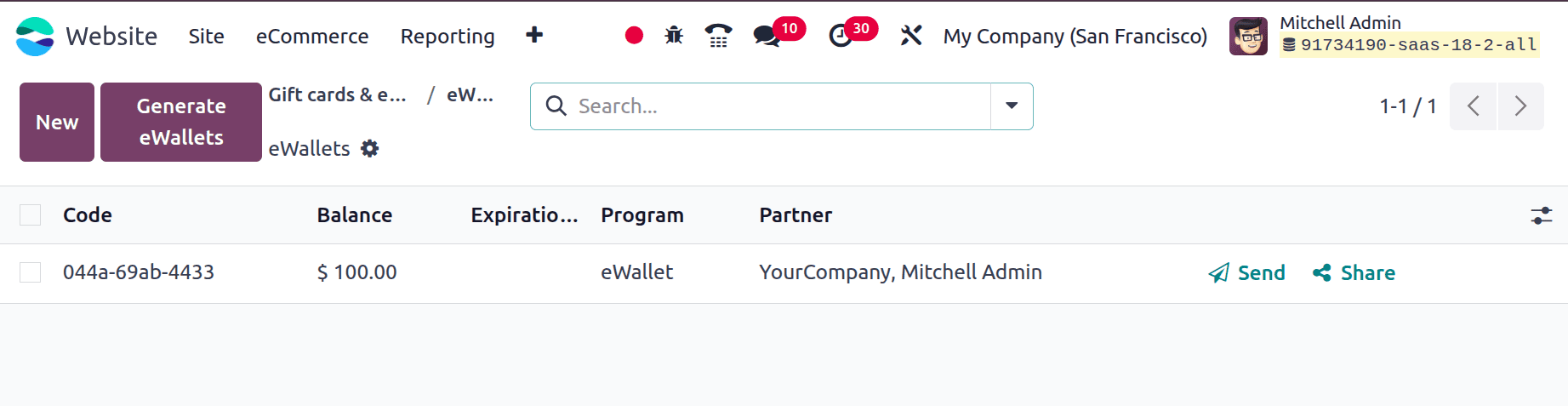This screenshot has height=406, width=1568.
Task: Click the red recording indicator icon
Action: pos(634,36)
